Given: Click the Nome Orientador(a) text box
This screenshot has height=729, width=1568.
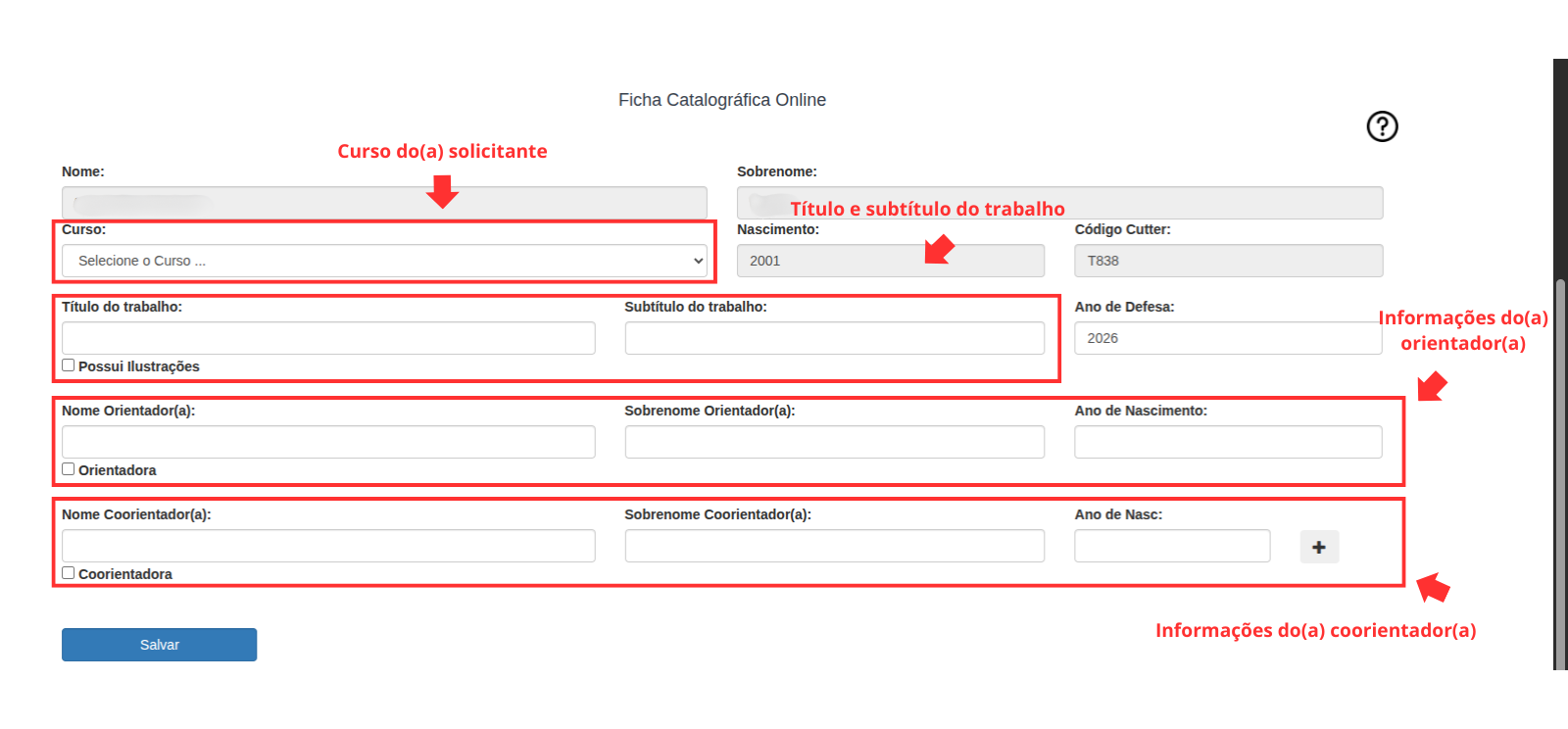Looking at the screenshot, I should click(x=328, y=442).
